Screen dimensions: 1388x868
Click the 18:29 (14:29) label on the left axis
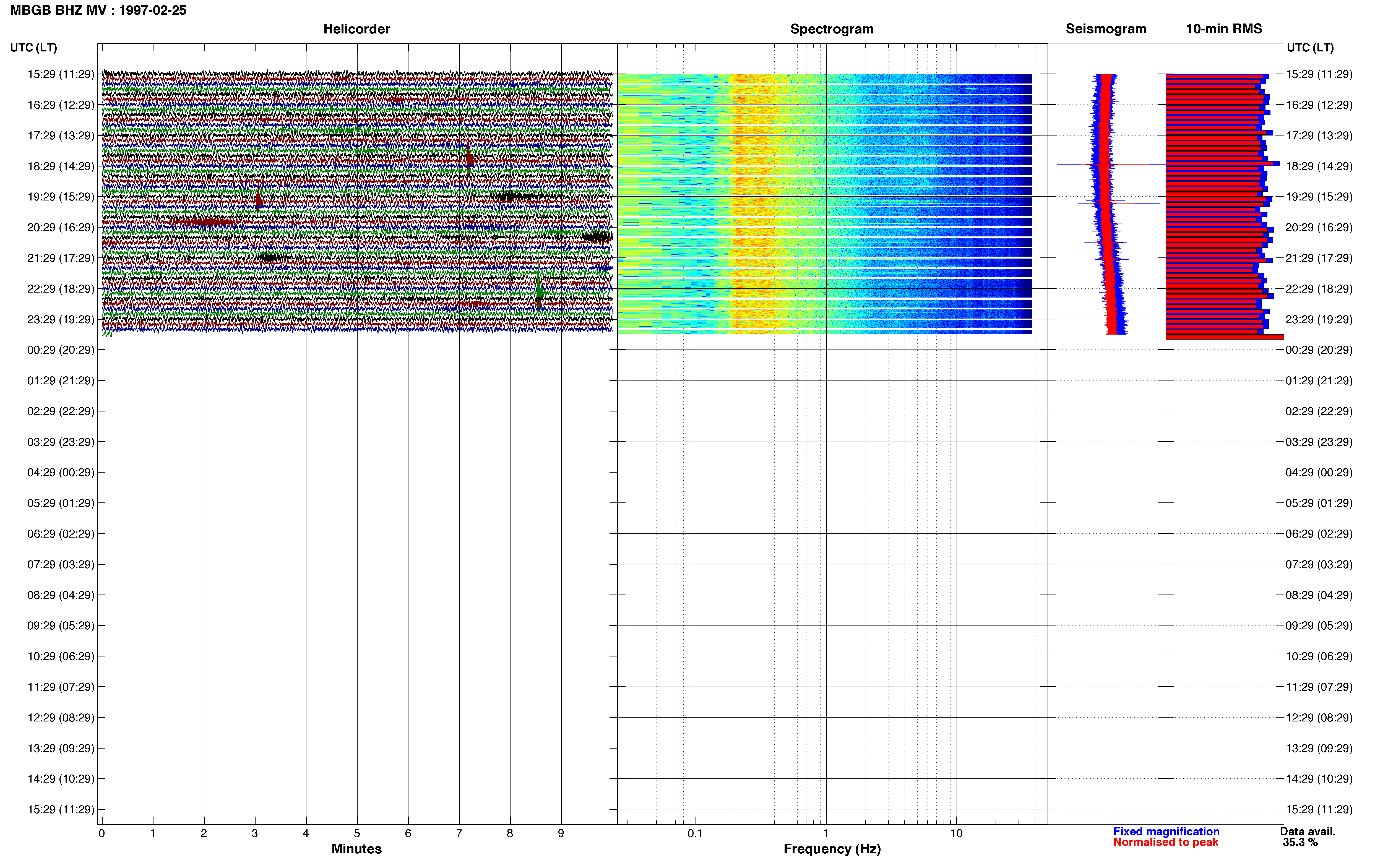point(60,166)
